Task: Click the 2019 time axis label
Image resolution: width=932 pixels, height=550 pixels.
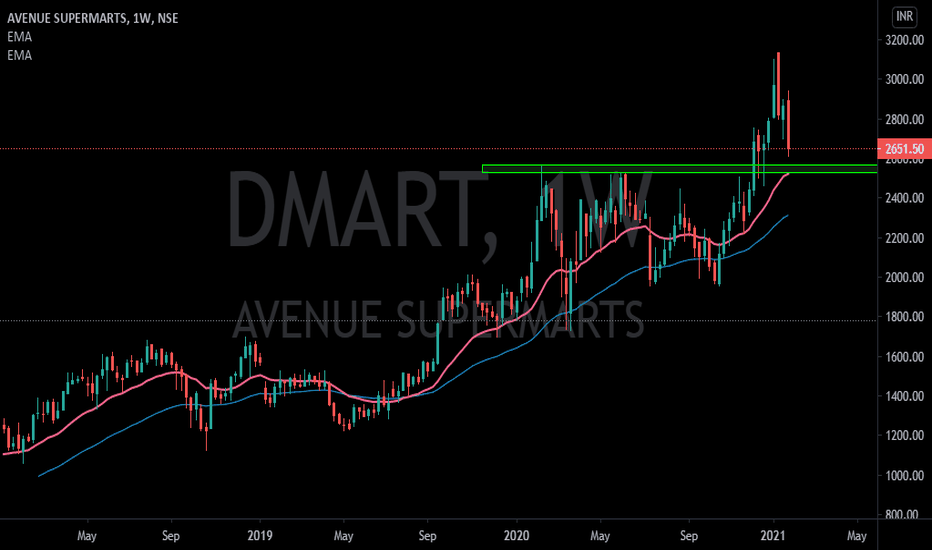Action: [x=260, y=536]
